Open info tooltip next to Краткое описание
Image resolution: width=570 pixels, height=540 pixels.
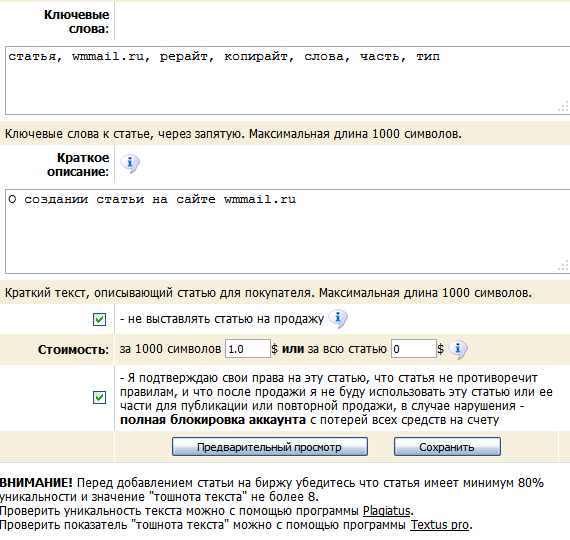(130, 163)
